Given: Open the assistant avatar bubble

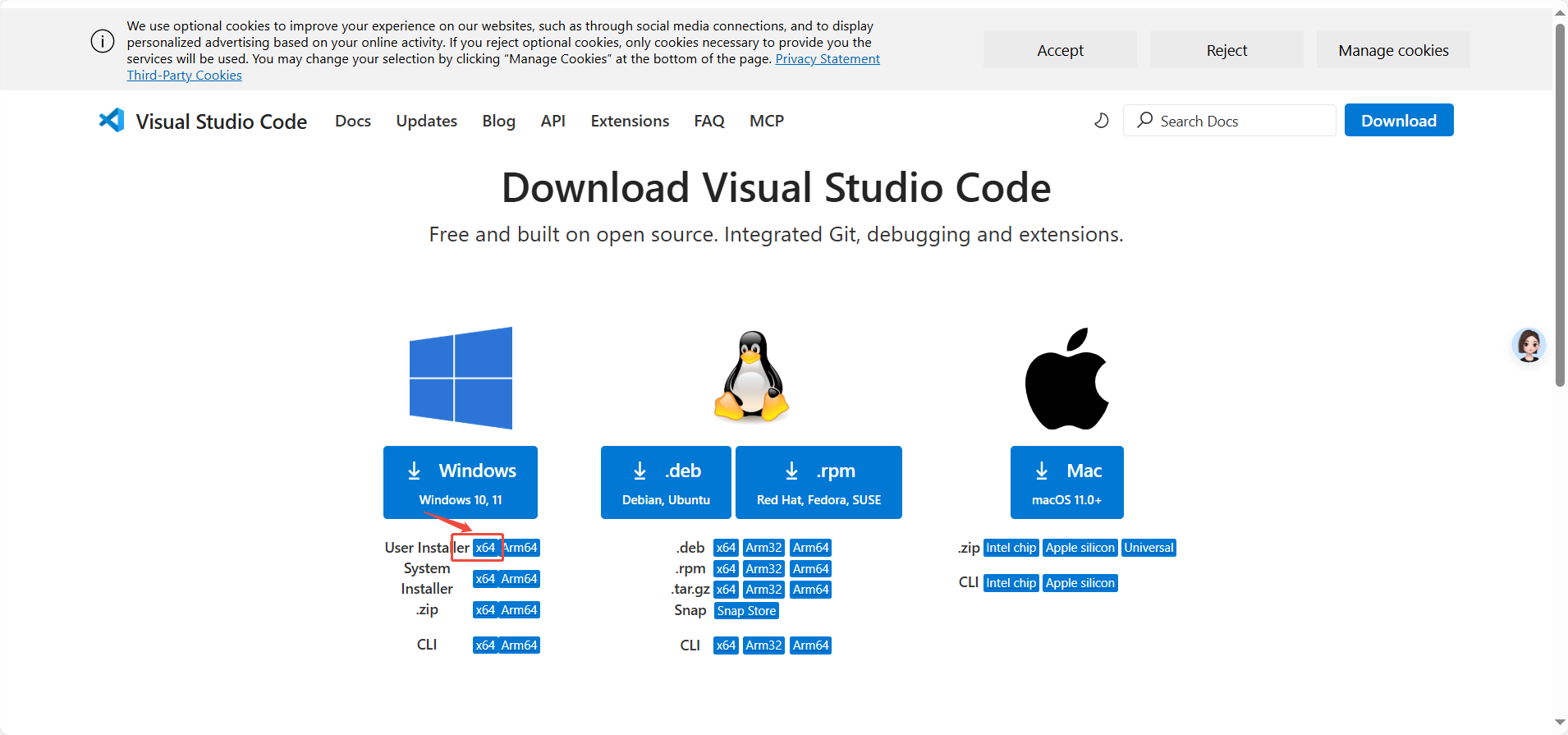Looking at the screenshot, I should coord(1529,345).
